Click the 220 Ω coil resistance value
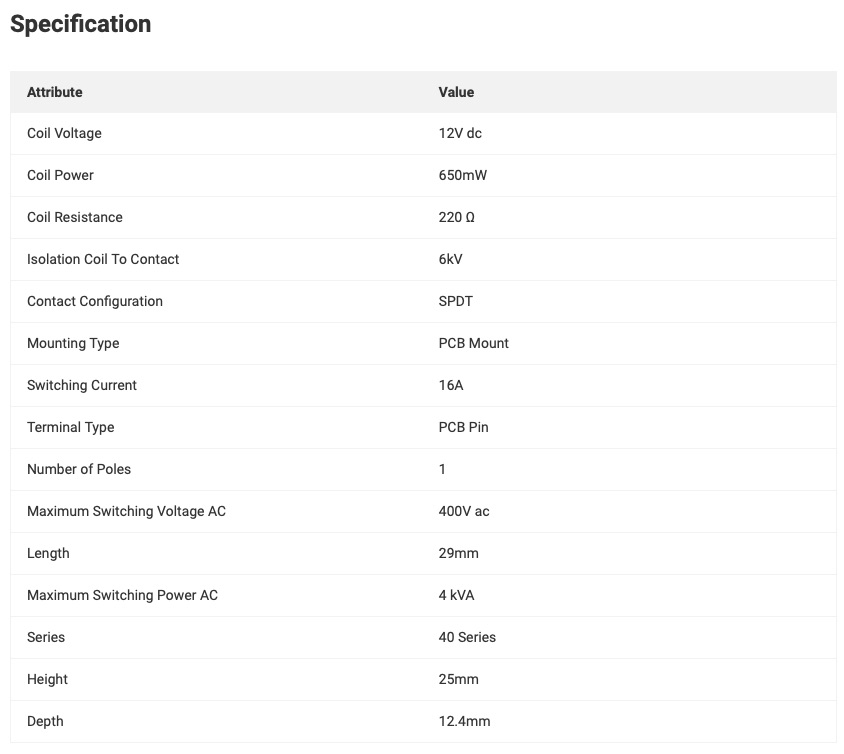Screen dimensions: 844x754 457,217
